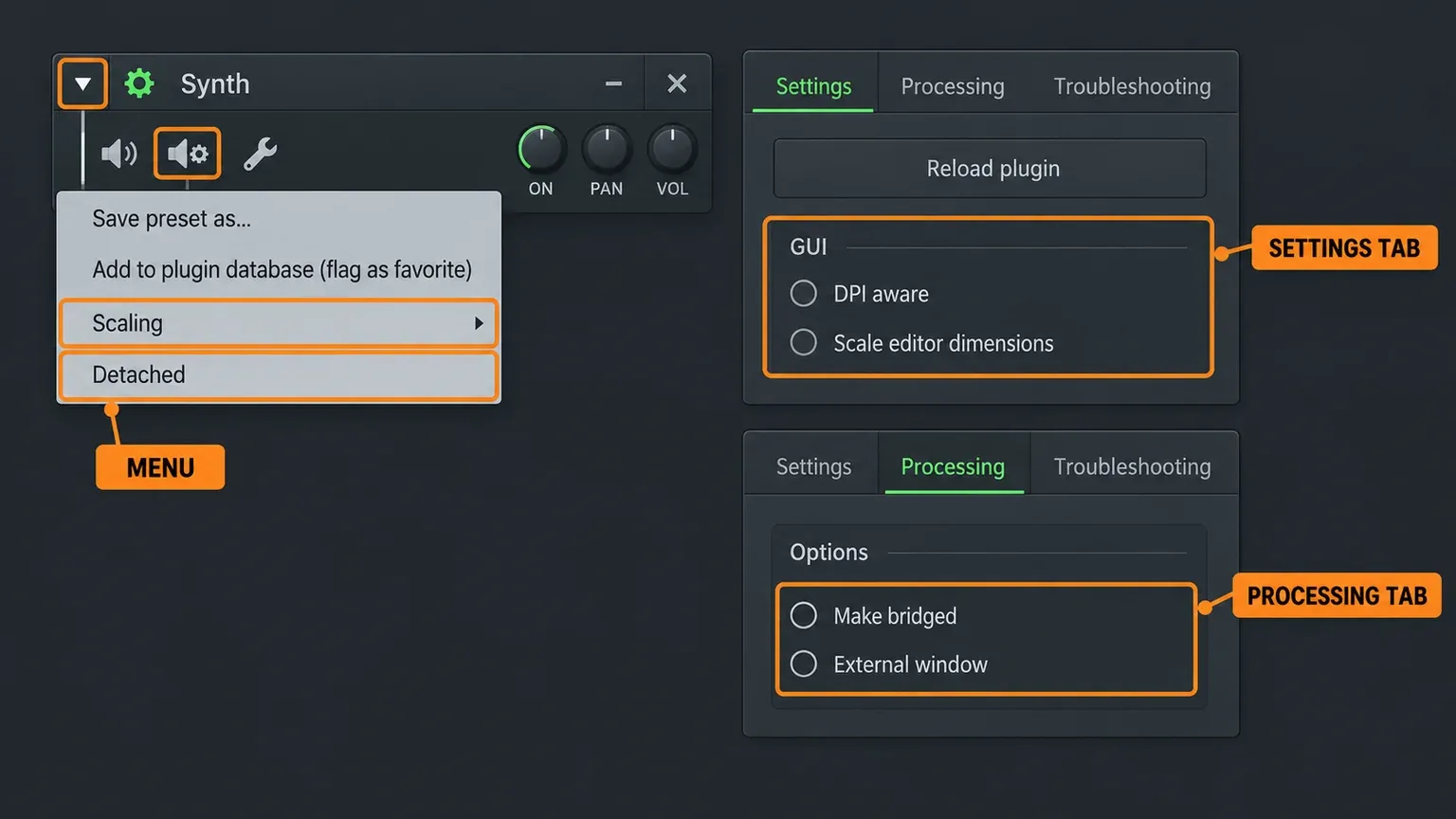Screen dimensions: 1456x819
Task: Minimize the Synth plugin window
Action: tap(613, 83)
